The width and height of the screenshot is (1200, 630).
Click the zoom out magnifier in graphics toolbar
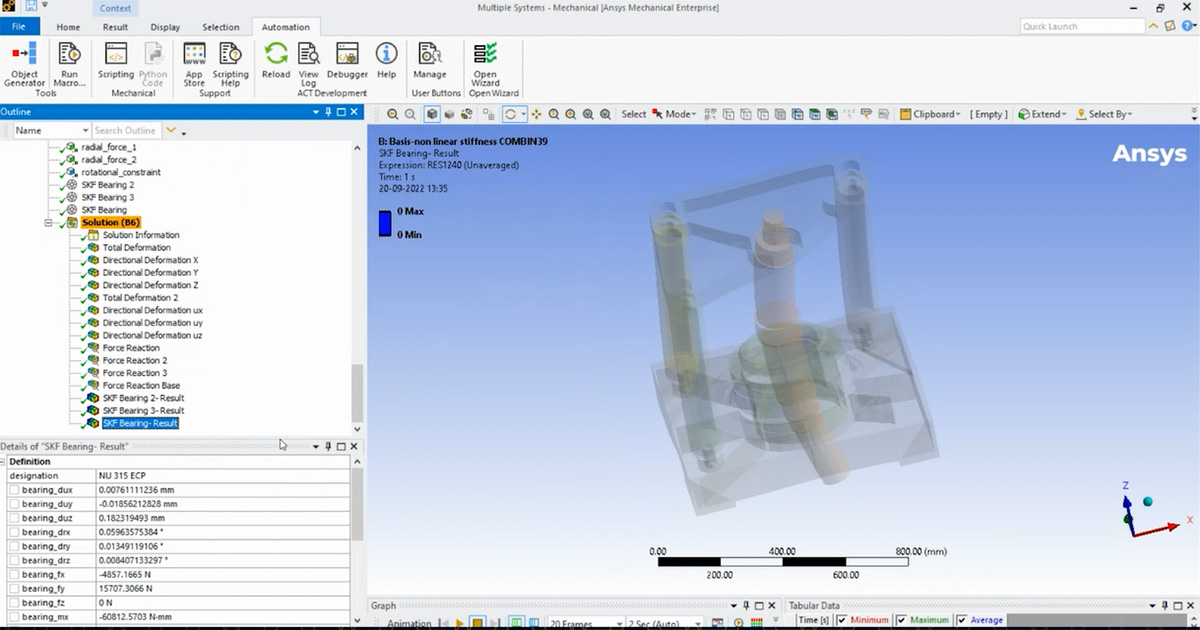tap(411, 114)
